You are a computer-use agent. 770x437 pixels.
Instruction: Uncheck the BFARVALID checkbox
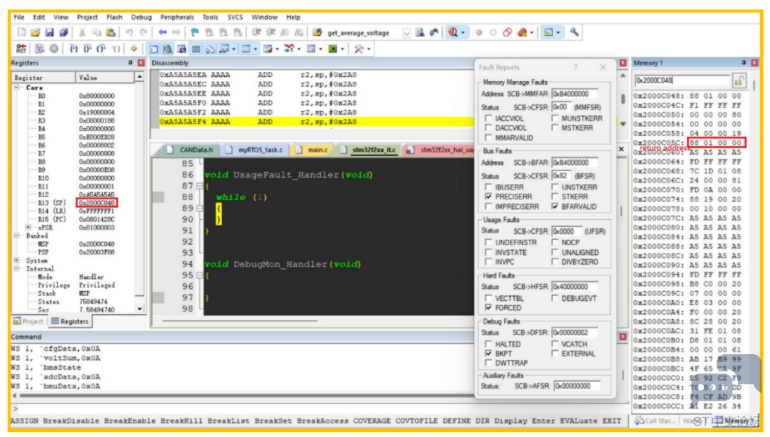point(555,206)
